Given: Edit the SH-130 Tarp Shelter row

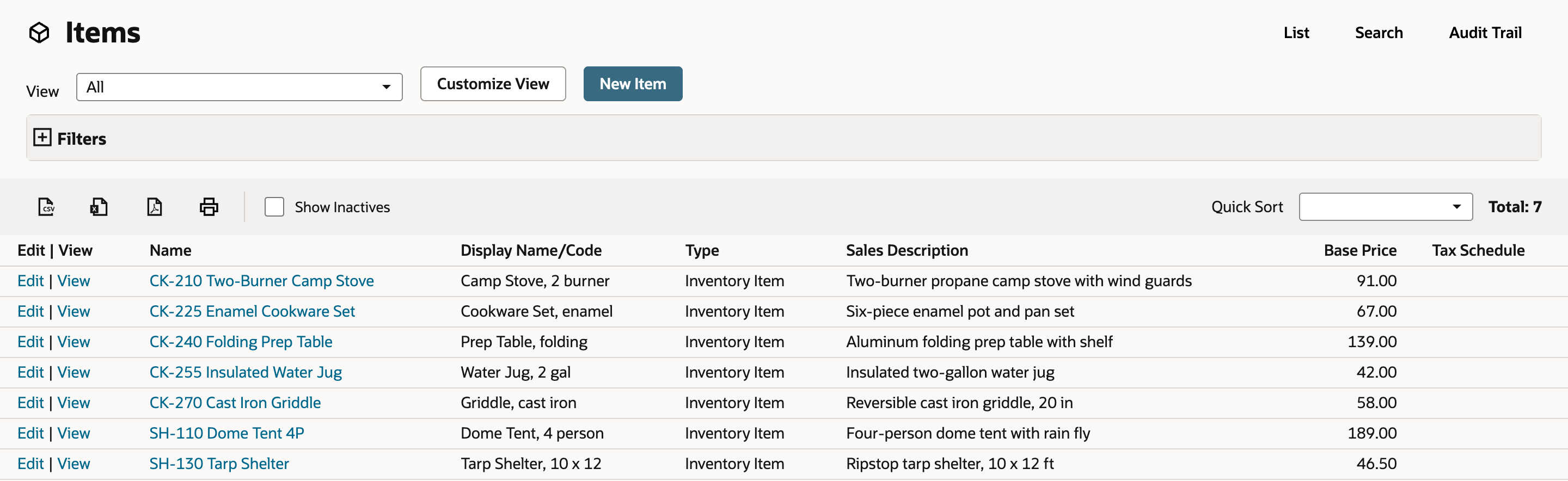Looking at the screenshot, I should 30,464.
